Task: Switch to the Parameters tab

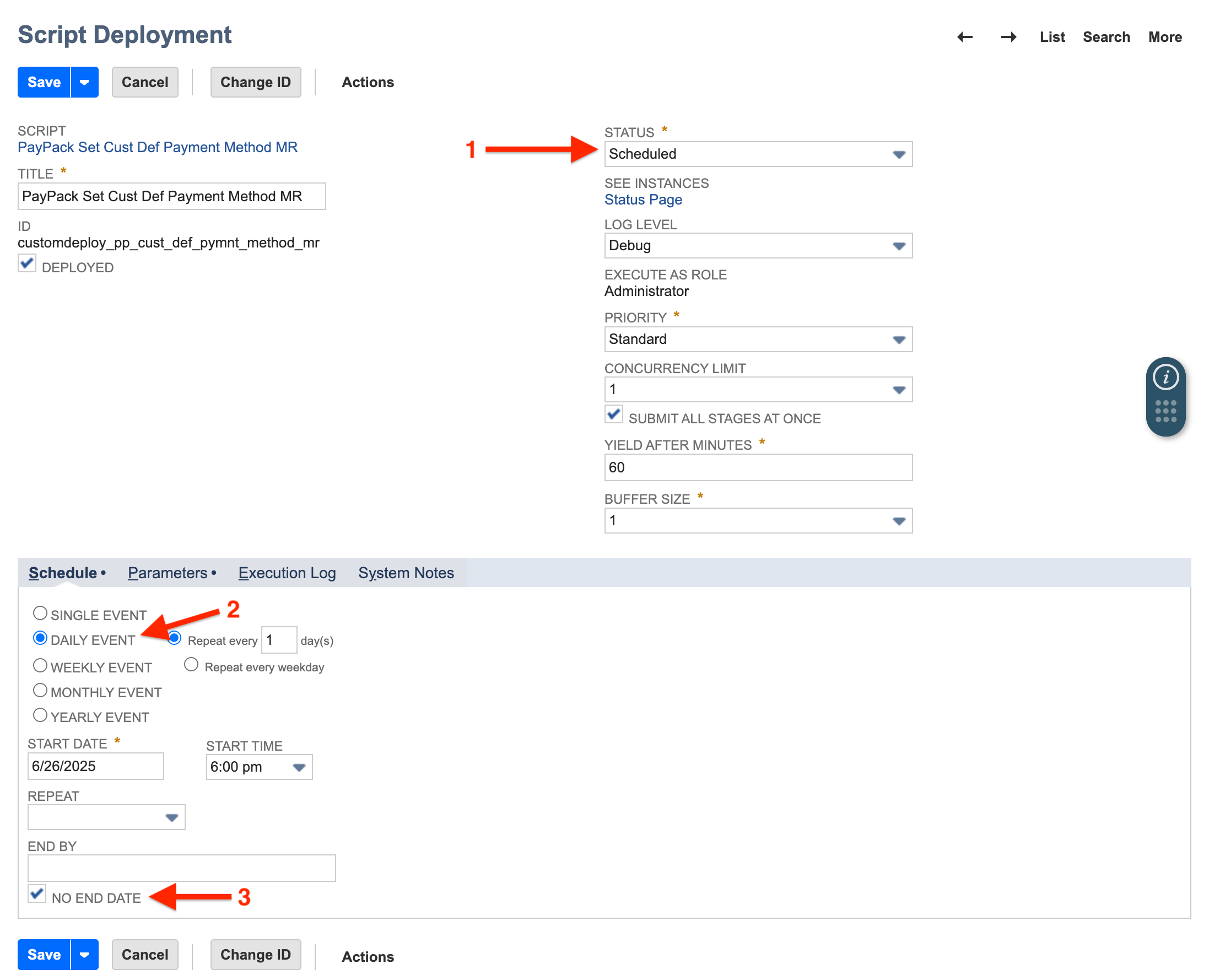Action: (x=168, y=573)
